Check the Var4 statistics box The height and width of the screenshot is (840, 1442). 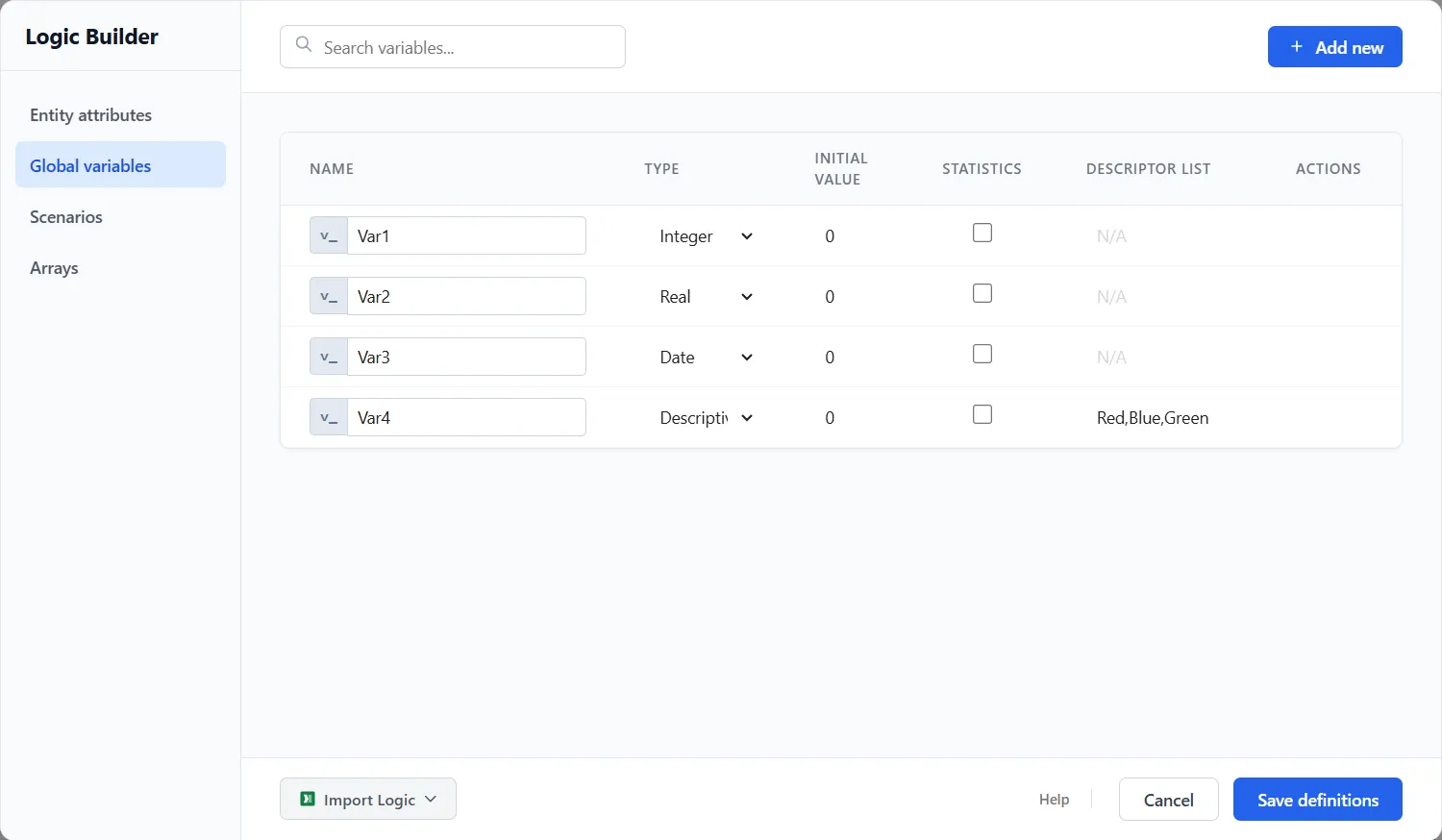click(x=982, y=414)
